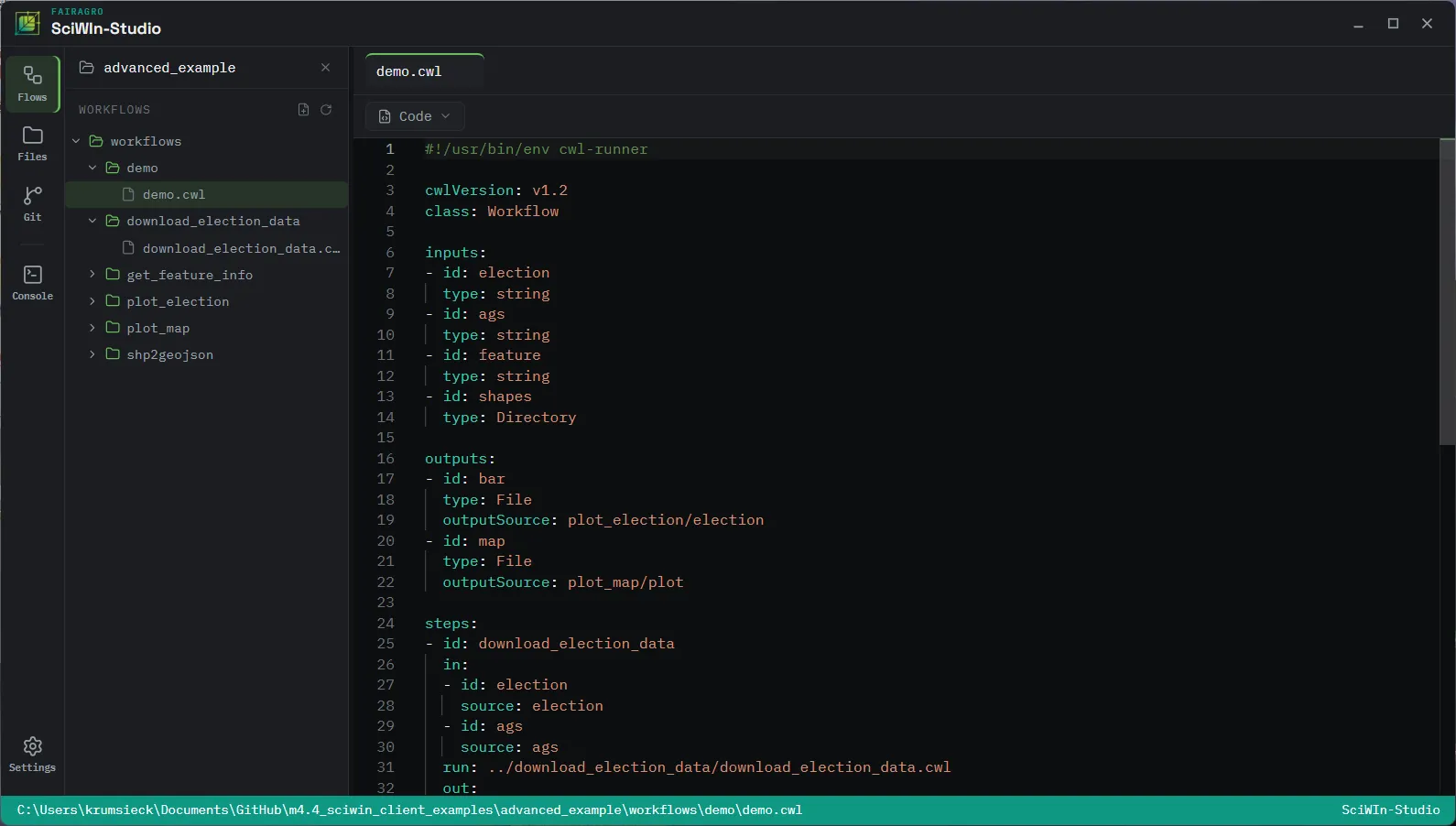This screenshot has width=1456, height=826.
Task: Click 'id: shapes' line
Action: [487, 397]
